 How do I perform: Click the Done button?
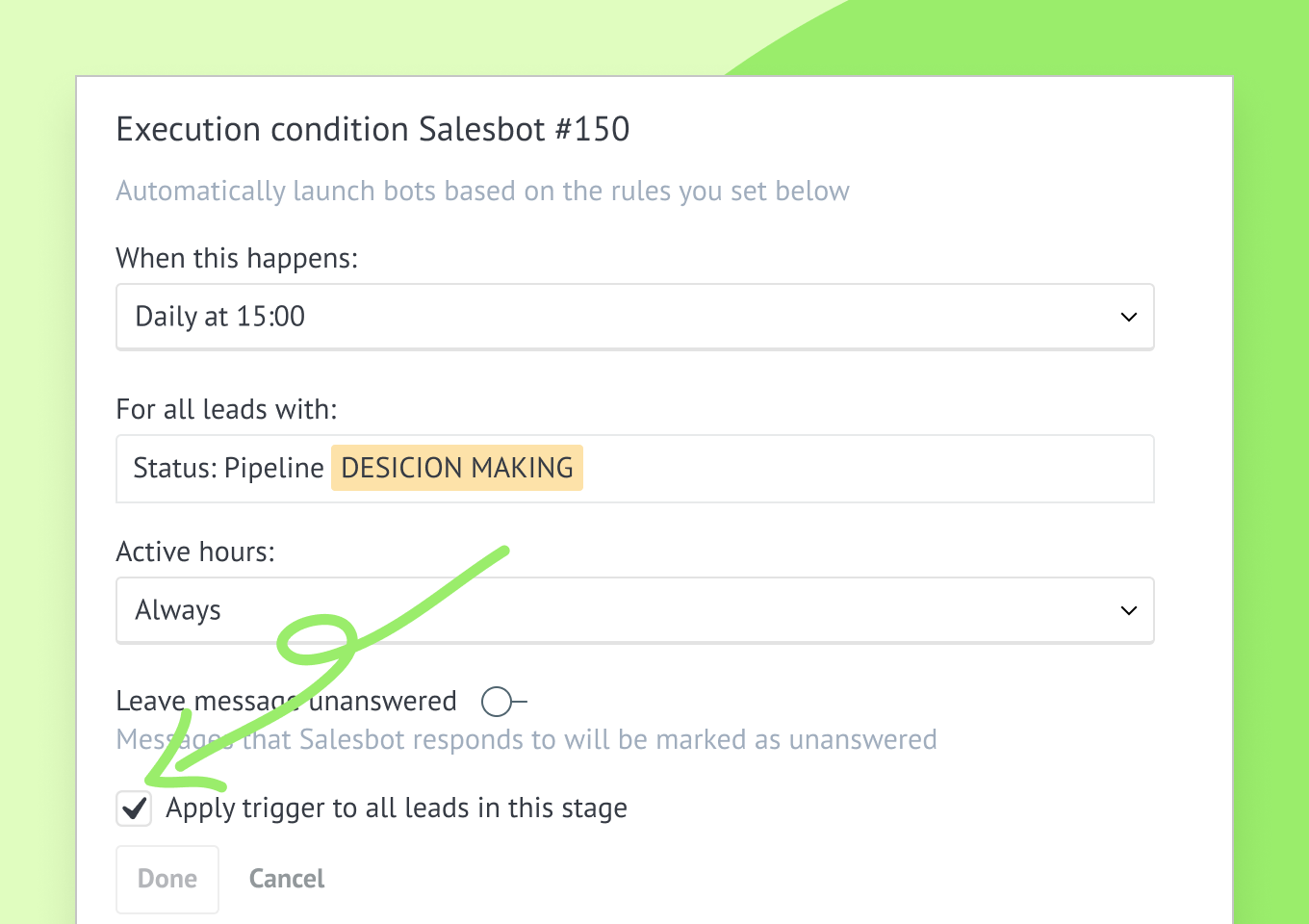pyautogui.click(x=167, y=879)
